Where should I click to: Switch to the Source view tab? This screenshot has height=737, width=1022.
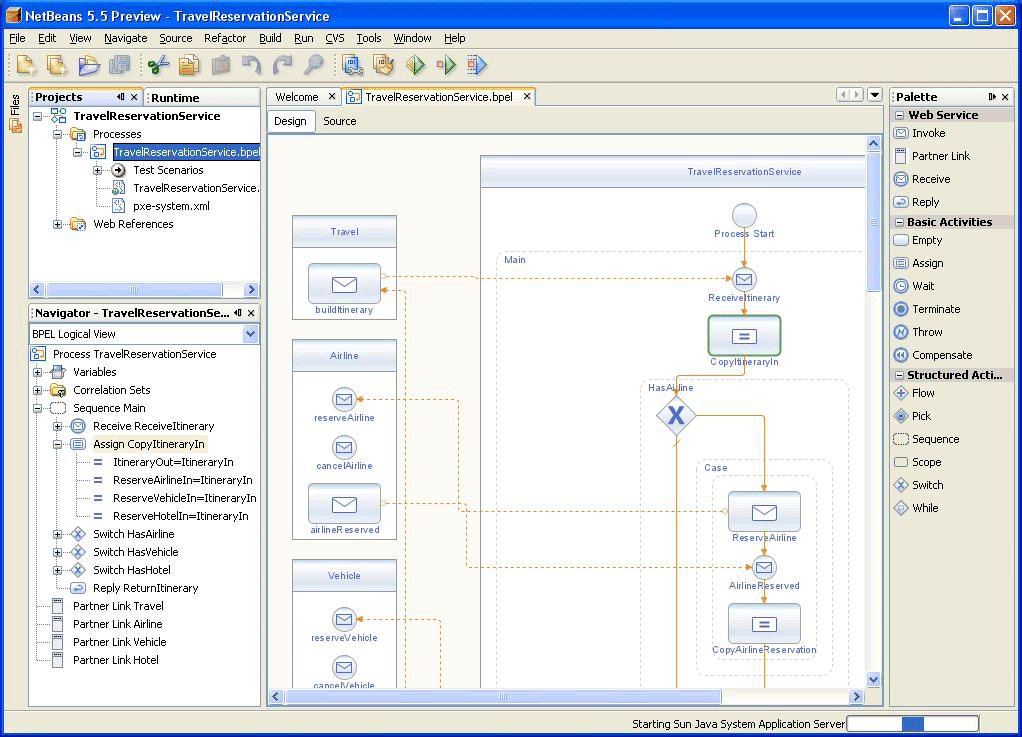(x=340, y=121)
